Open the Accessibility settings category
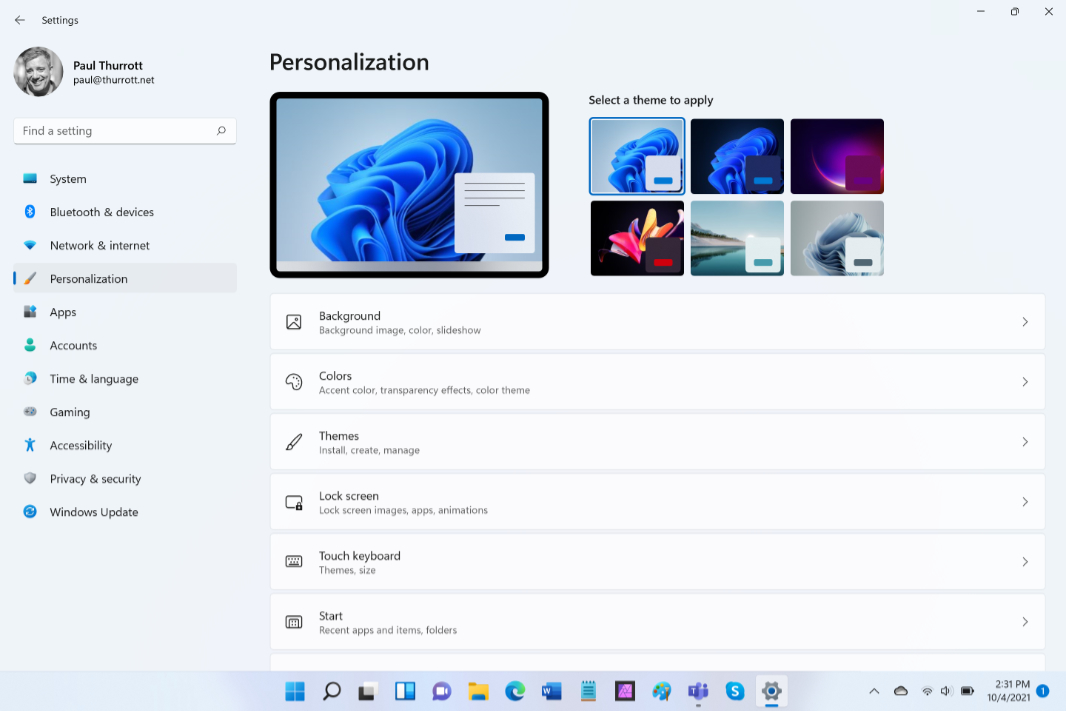Viewport: 1066px width, 711px height. point(80,446)
